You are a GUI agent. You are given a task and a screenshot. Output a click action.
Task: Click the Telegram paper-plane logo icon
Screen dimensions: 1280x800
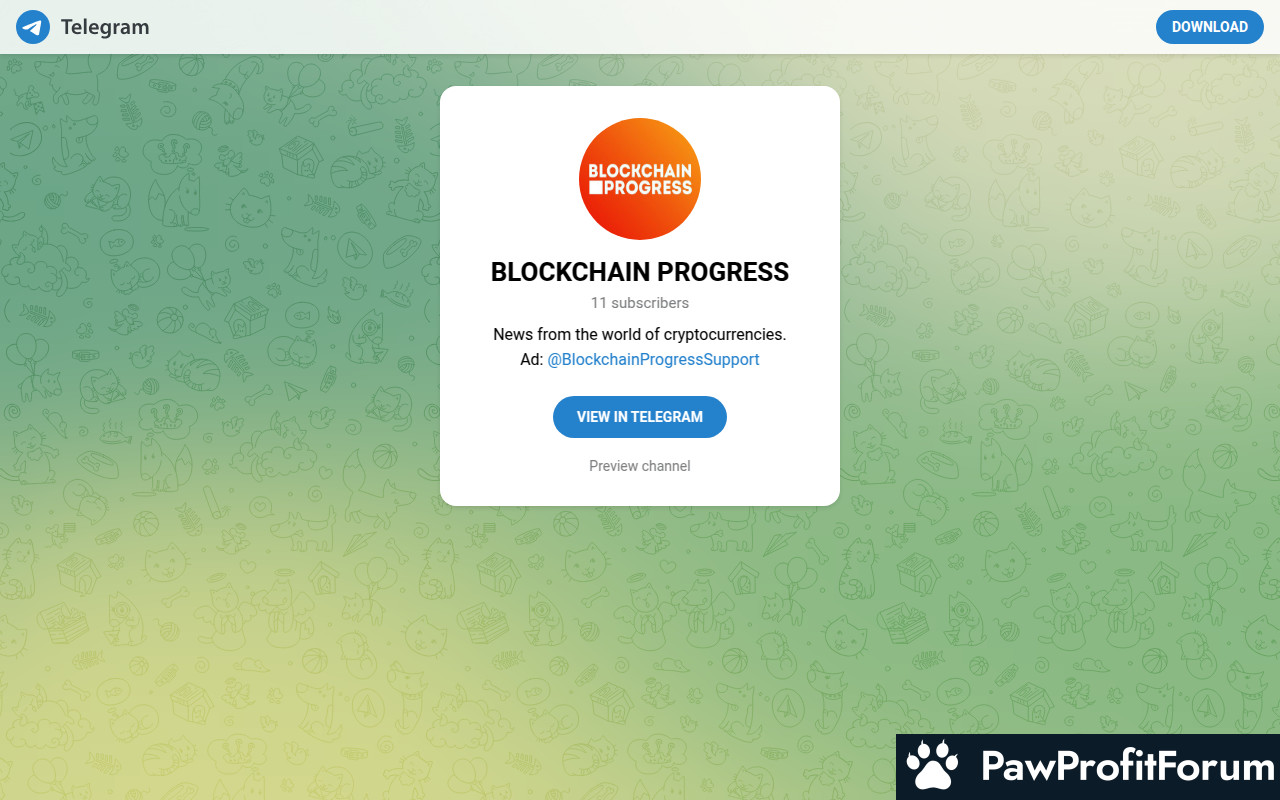click(33, 27)
